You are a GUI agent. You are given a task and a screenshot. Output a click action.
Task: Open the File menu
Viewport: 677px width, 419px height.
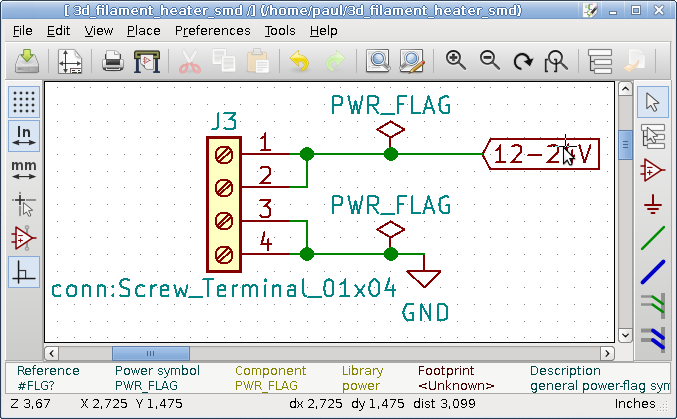[22, 31]
